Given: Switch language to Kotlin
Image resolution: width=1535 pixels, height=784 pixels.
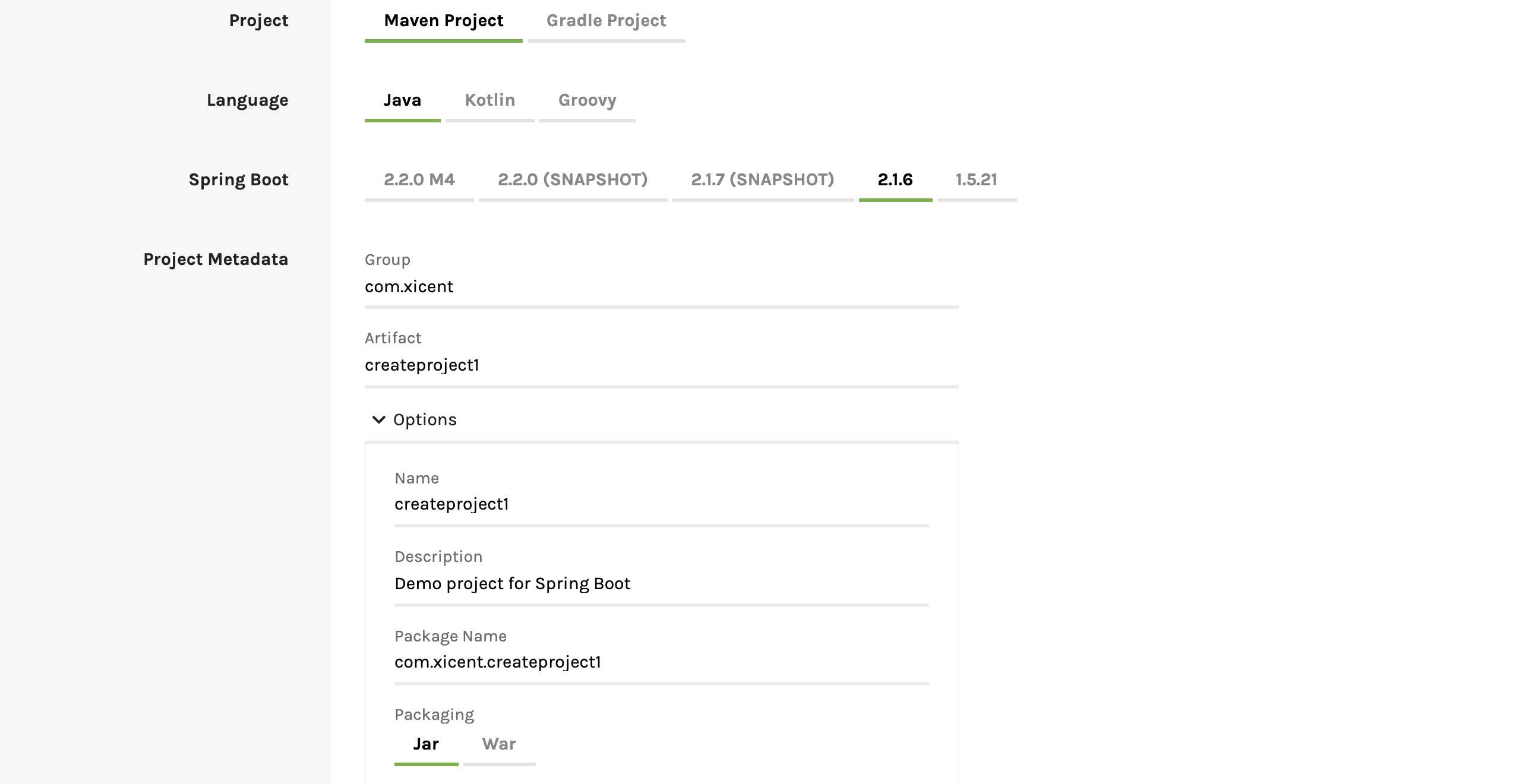Looking at the screenshot, I should pos(490,100).
